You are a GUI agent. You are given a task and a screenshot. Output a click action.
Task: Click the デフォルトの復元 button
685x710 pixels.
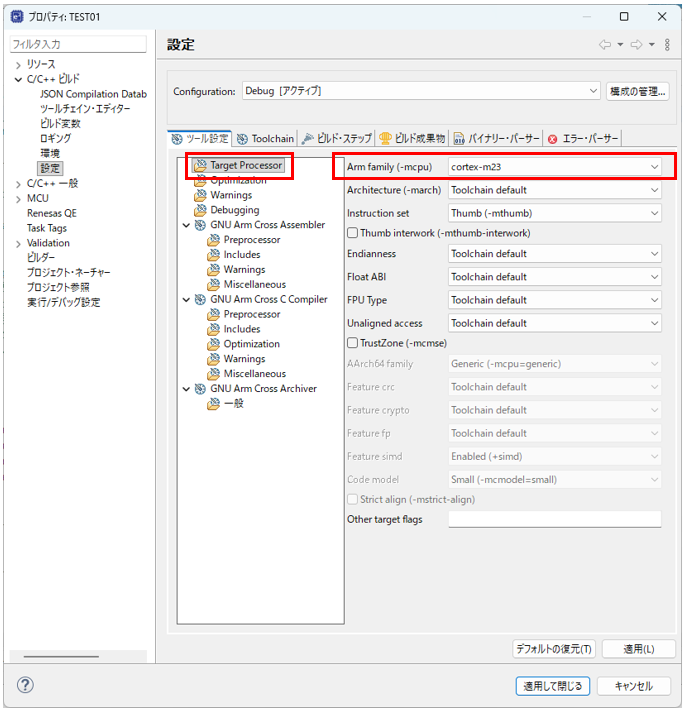click(x=555, y=649)
